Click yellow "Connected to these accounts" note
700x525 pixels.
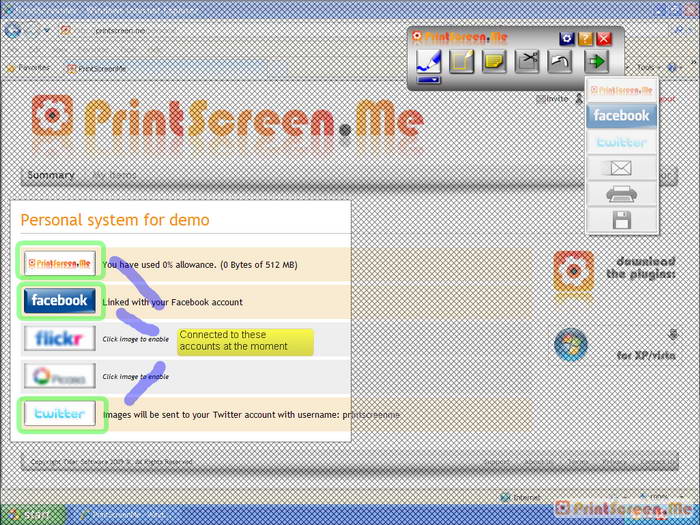point(245,342)
